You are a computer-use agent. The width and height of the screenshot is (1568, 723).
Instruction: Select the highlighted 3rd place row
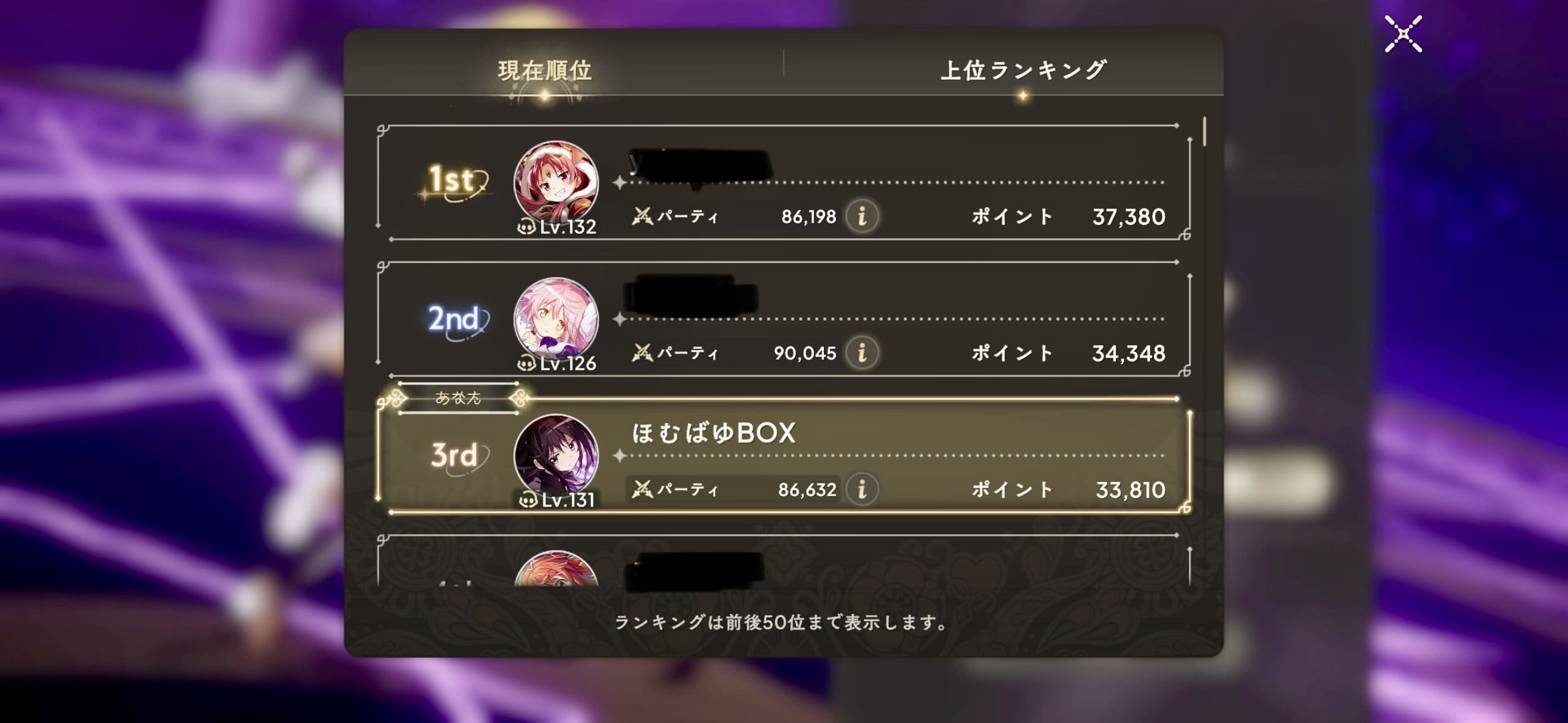point(783,456)
